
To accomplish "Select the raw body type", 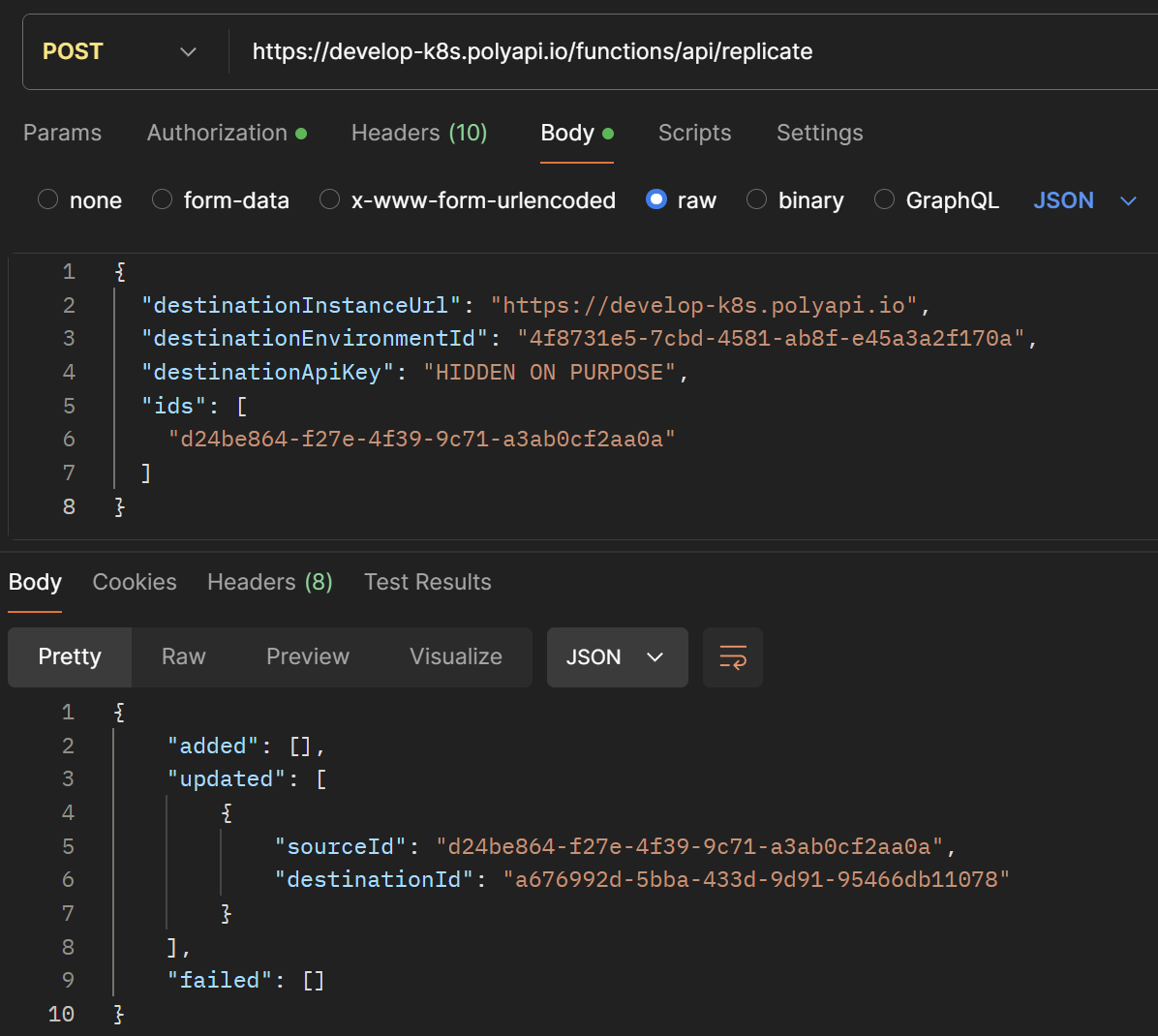I will click(655, 199).
